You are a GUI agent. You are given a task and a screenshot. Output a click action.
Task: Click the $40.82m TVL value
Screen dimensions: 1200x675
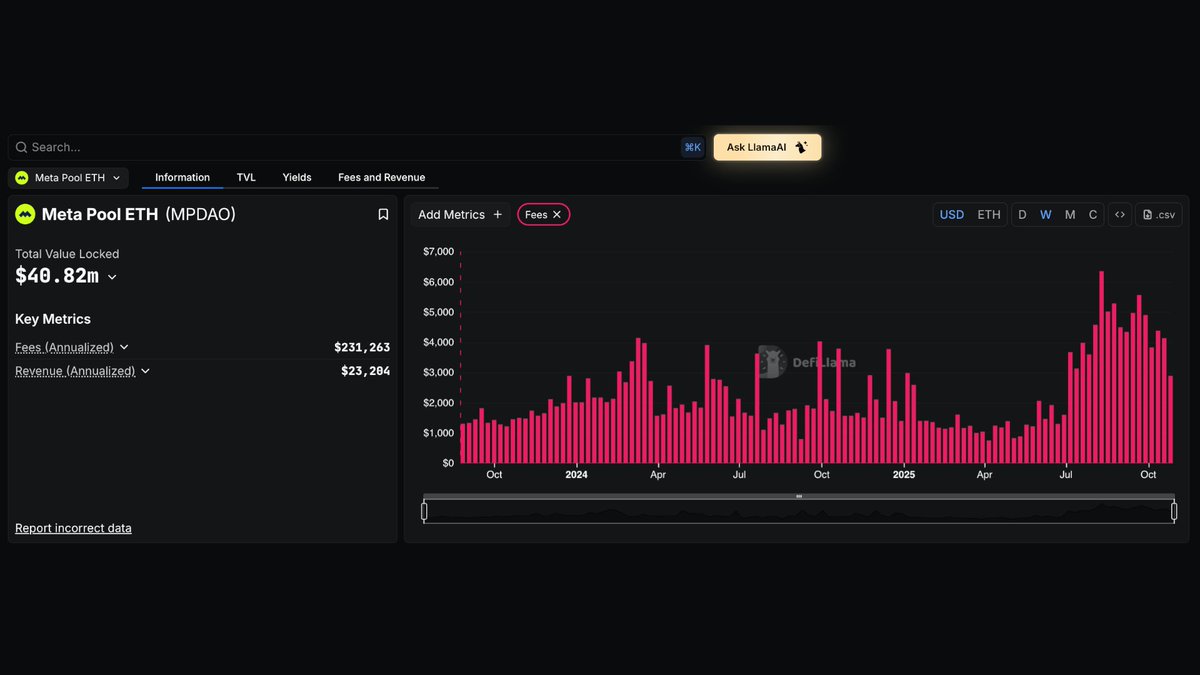[57, 277]
